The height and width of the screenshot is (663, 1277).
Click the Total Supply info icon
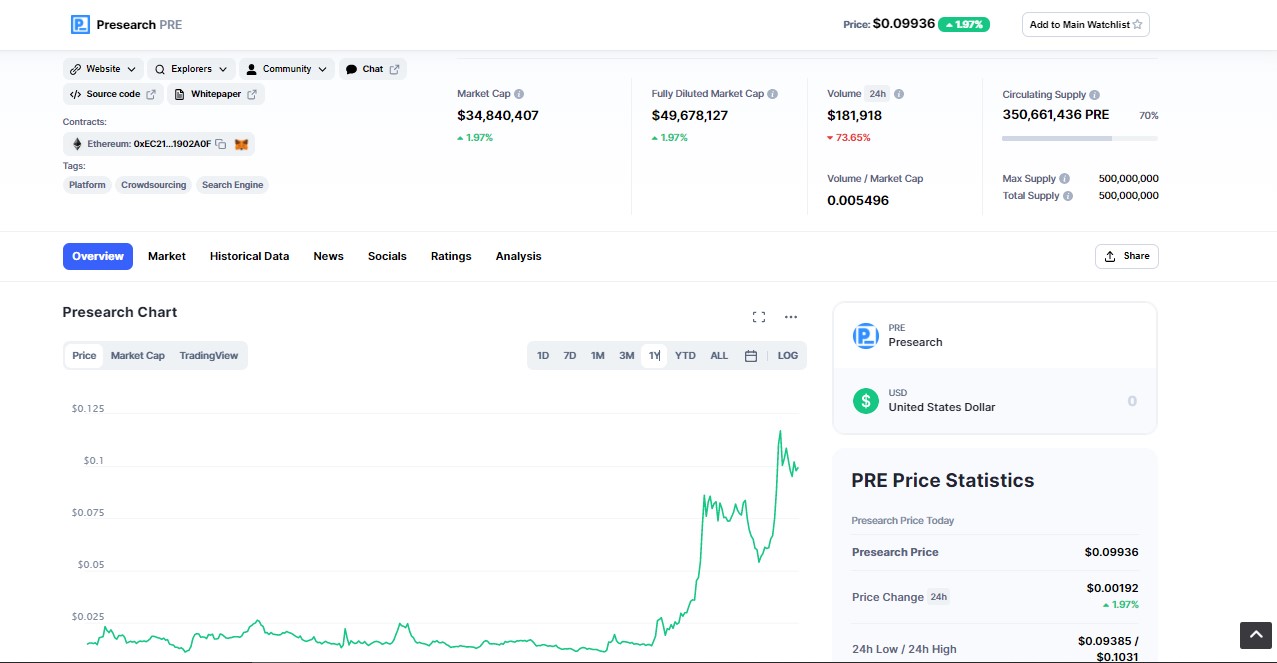pos(1068,196)
